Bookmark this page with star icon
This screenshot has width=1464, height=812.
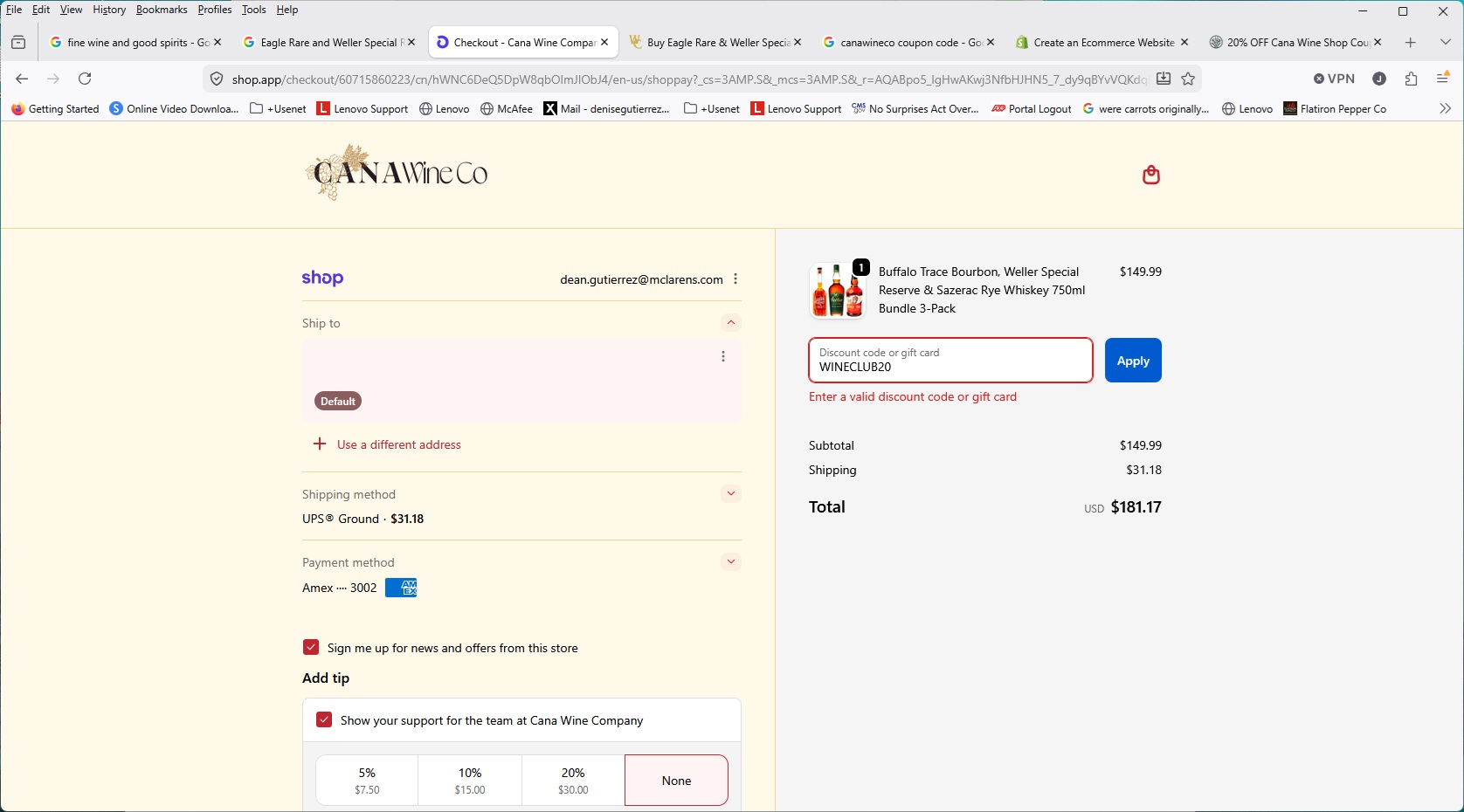tap(1188, 79)
